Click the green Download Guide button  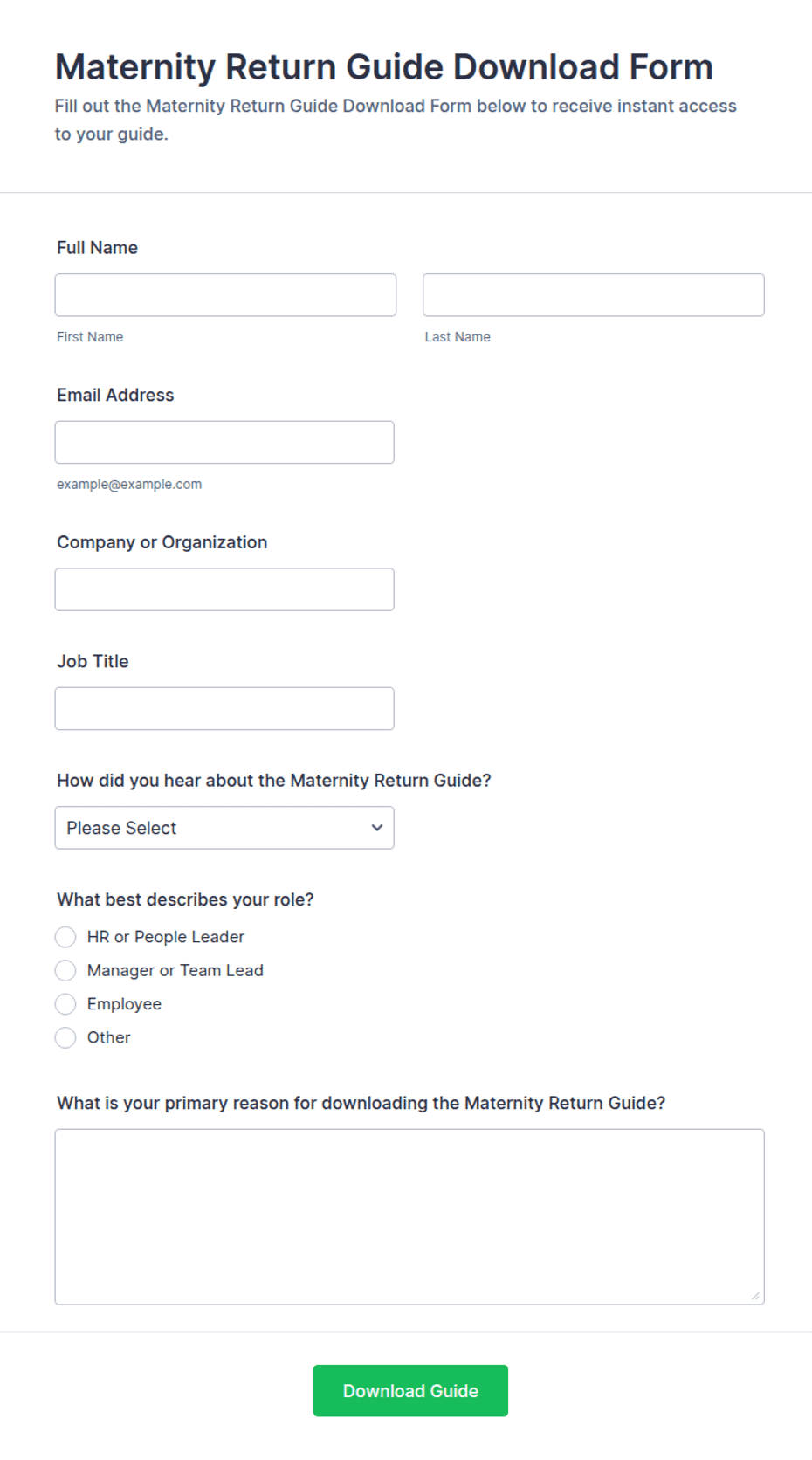click(410, 1391)
